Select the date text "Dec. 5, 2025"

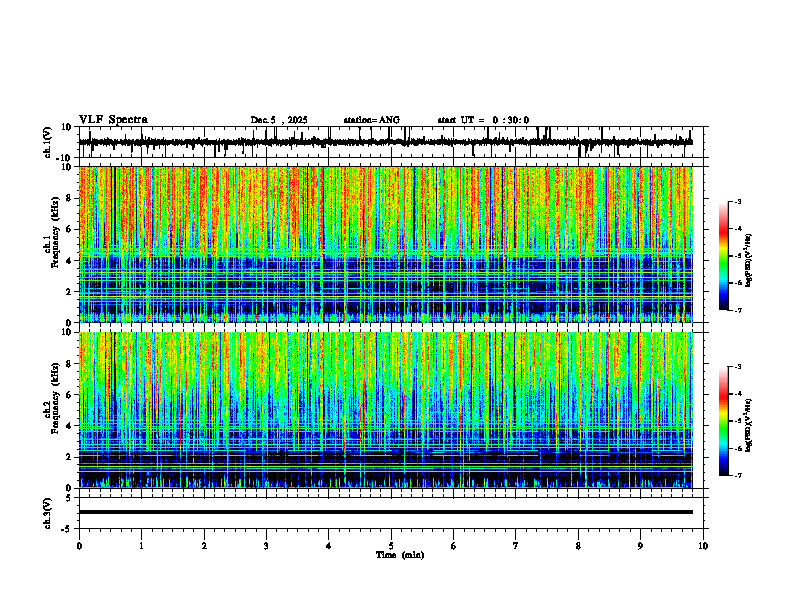pos(279,120)
